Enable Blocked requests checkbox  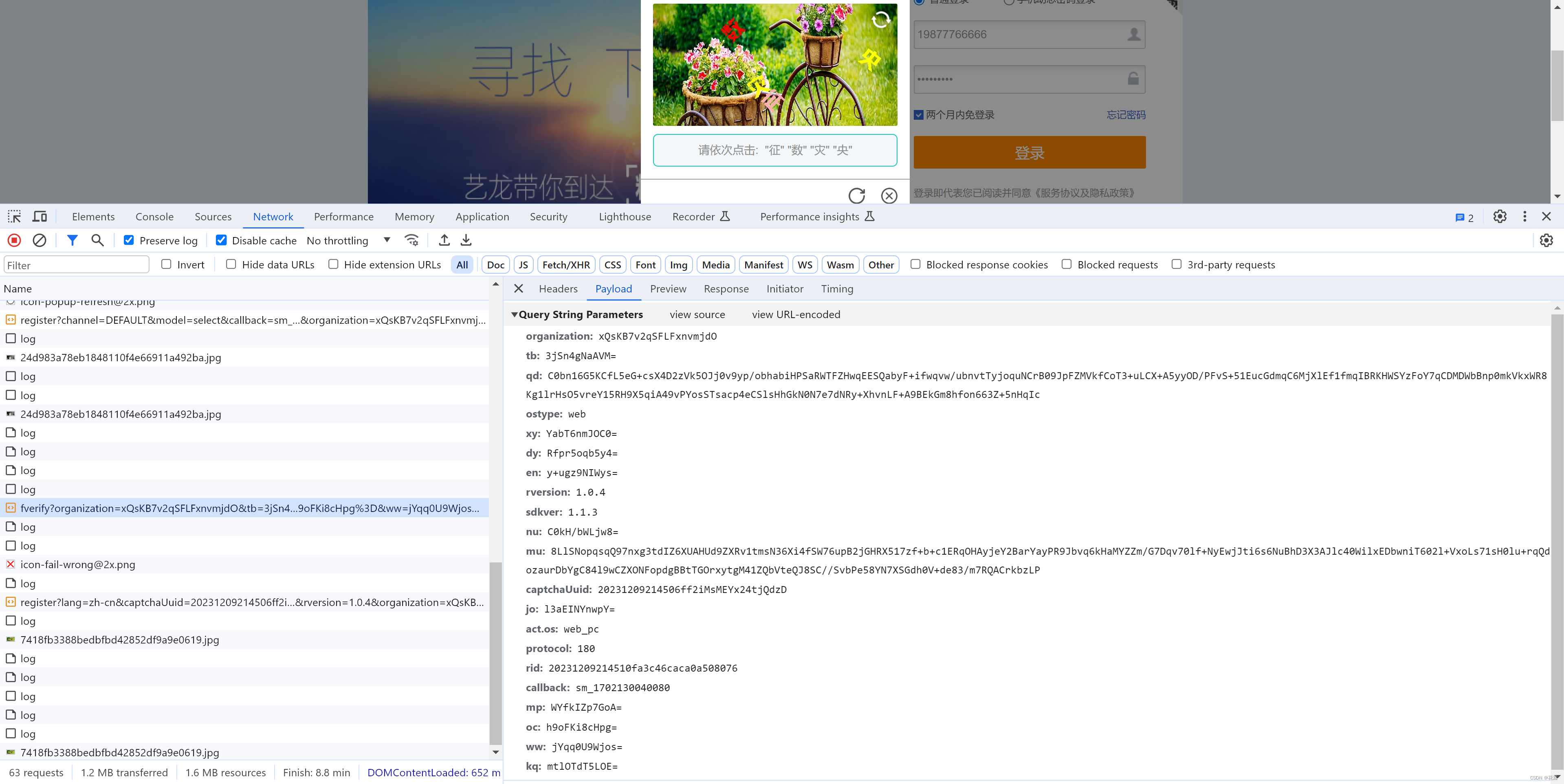[x=1067, y=265]
